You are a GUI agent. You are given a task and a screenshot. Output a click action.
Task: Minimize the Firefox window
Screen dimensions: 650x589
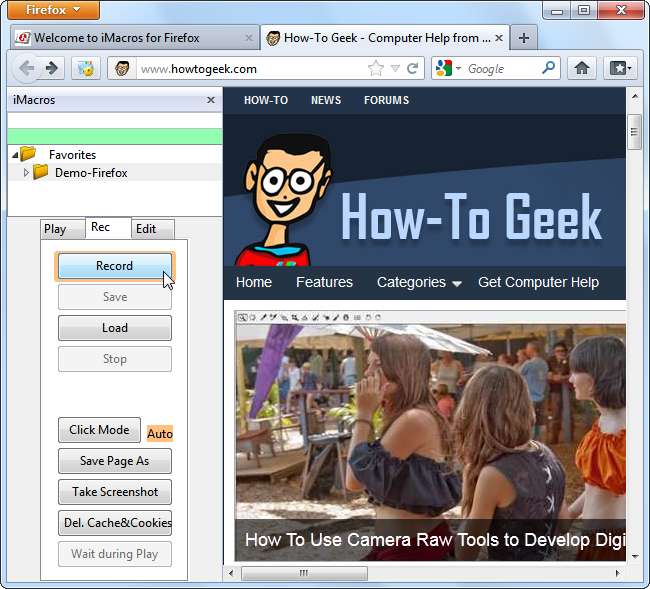click(x=557, y=10)
